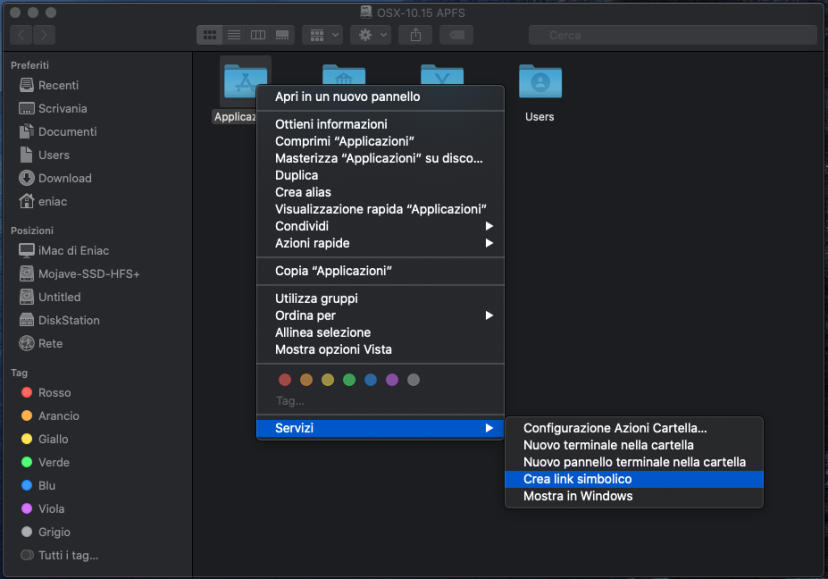Open eniac home folder in sidebar
This screenshot has width=828, height=579.
point(43,201)
